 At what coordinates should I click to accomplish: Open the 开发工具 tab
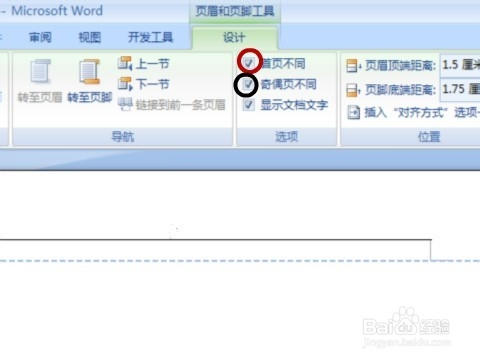(x=150, y=37)
